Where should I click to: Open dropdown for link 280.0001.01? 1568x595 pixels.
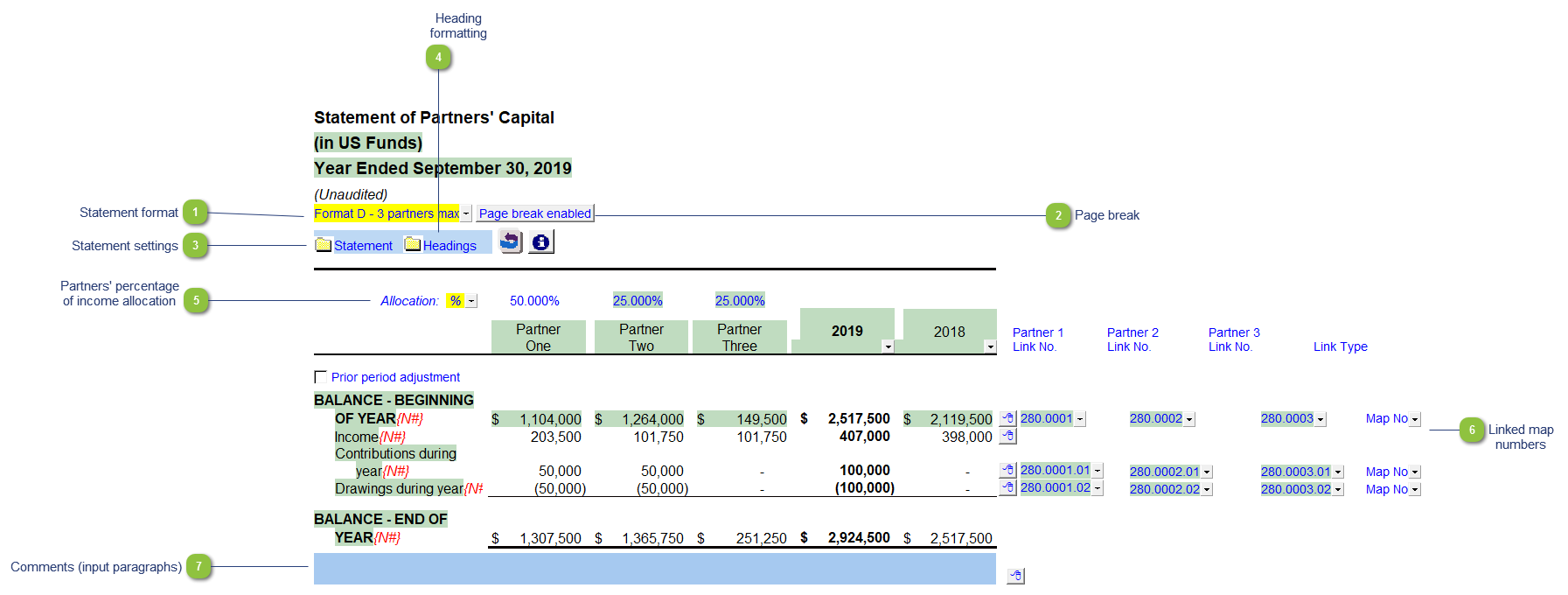pos(1098,471)
